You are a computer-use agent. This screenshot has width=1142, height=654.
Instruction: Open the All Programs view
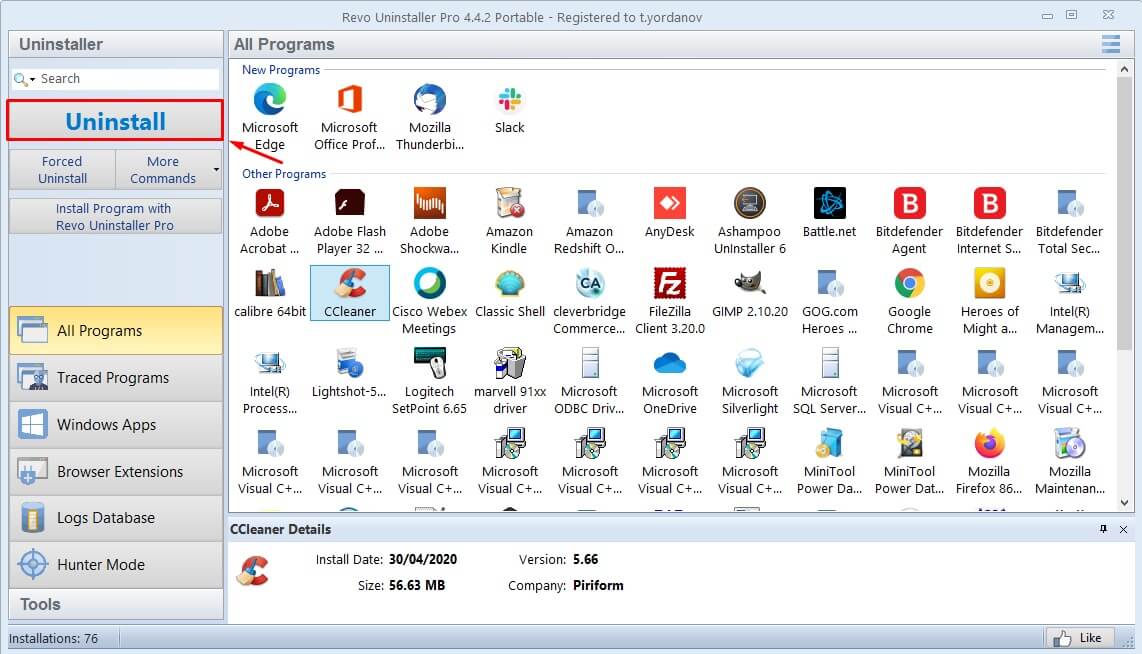coord(116,331)
